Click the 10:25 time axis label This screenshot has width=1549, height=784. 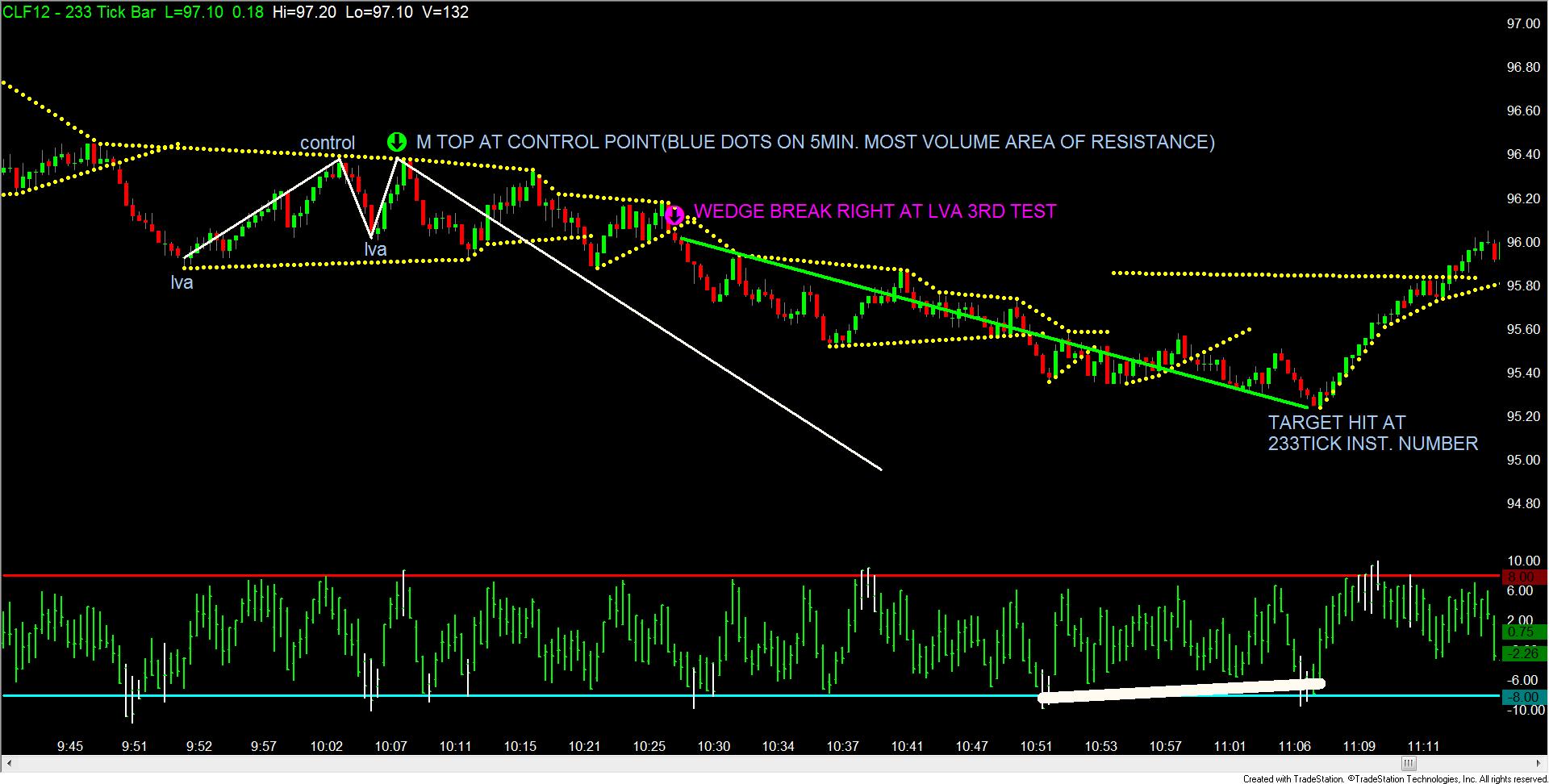coord(649,747)
